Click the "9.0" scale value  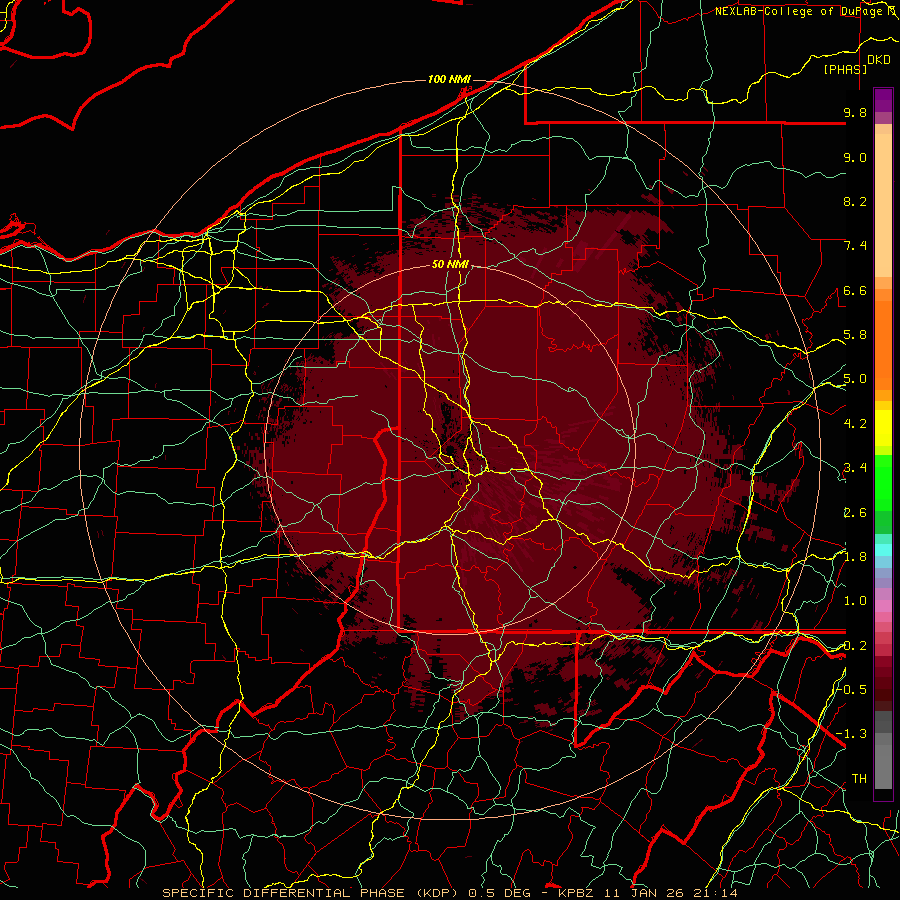(x=855, y=157)
